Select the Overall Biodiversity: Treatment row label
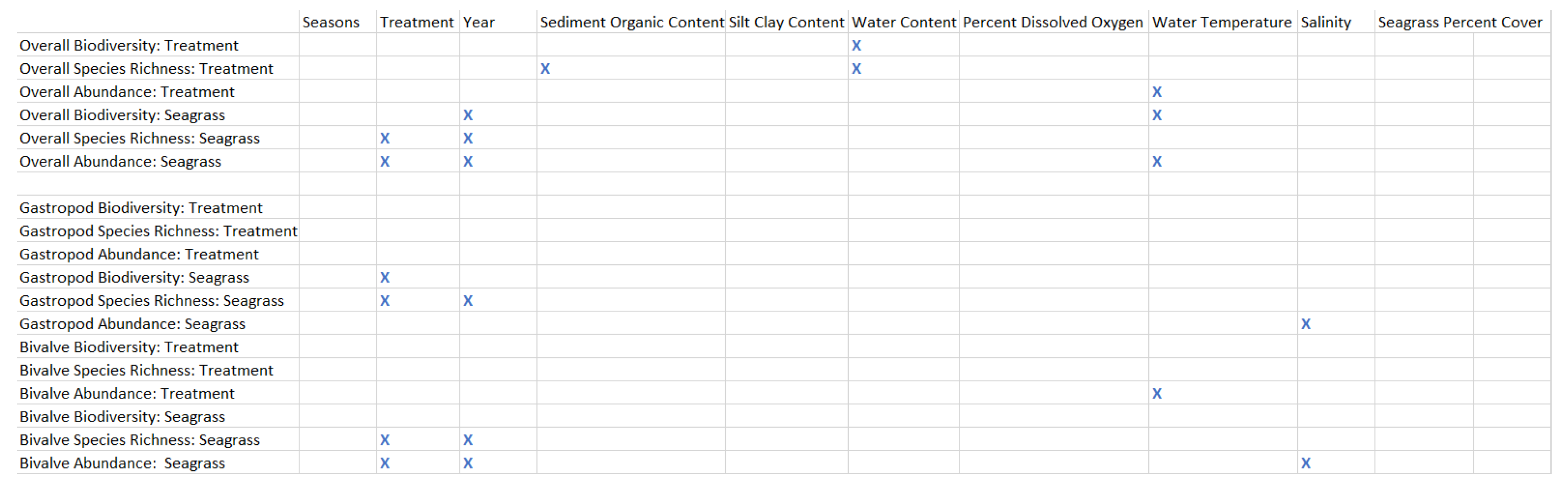The height and width of the screenshot is (487, 1568). (x=129, y=46)
